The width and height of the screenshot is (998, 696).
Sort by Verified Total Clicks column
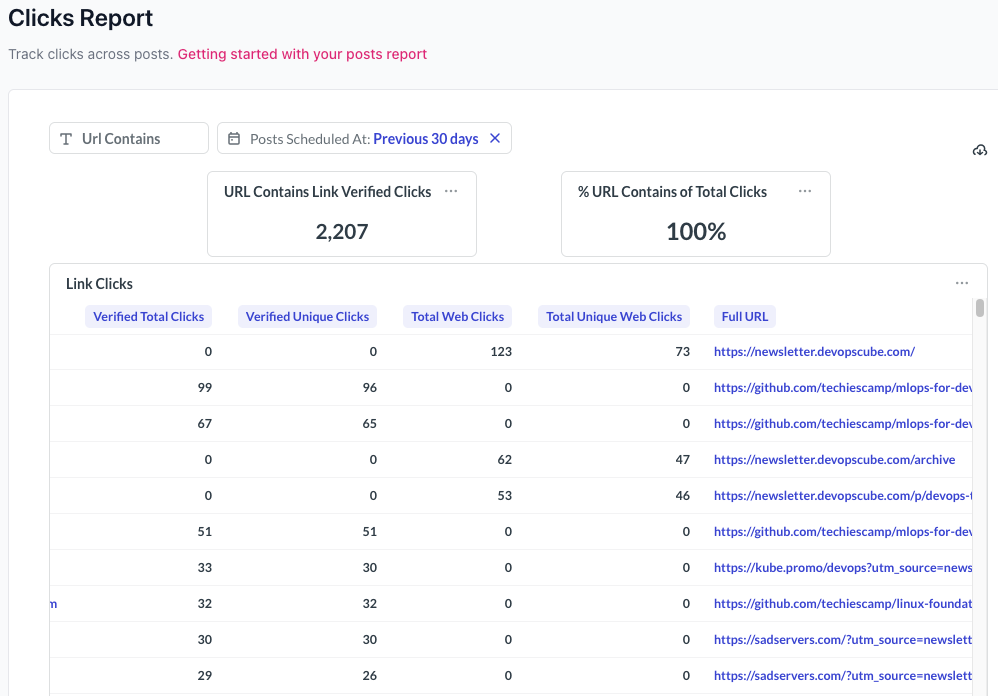tap(148, 316)
